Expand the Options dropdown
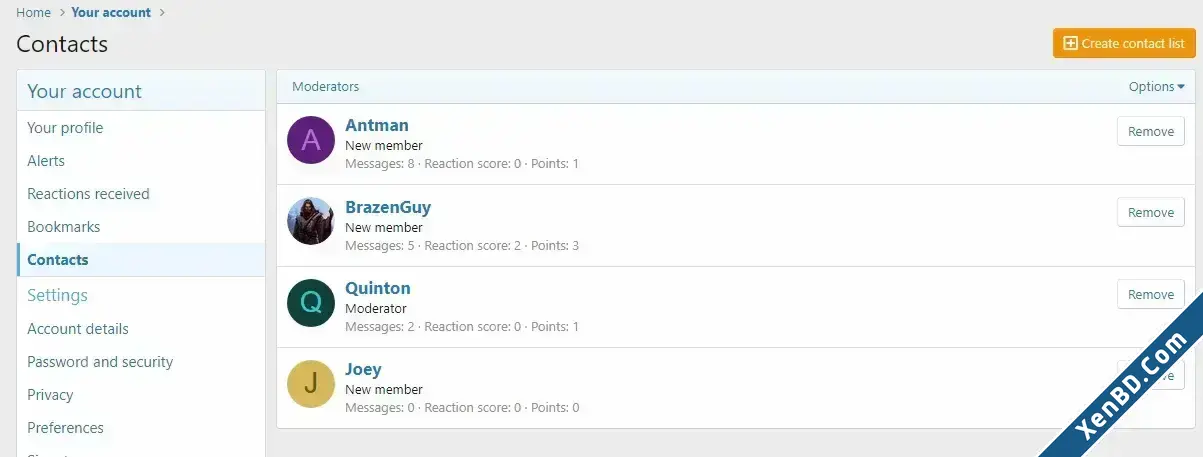This screenshot has height=457, width=1203. point(1156,87)
